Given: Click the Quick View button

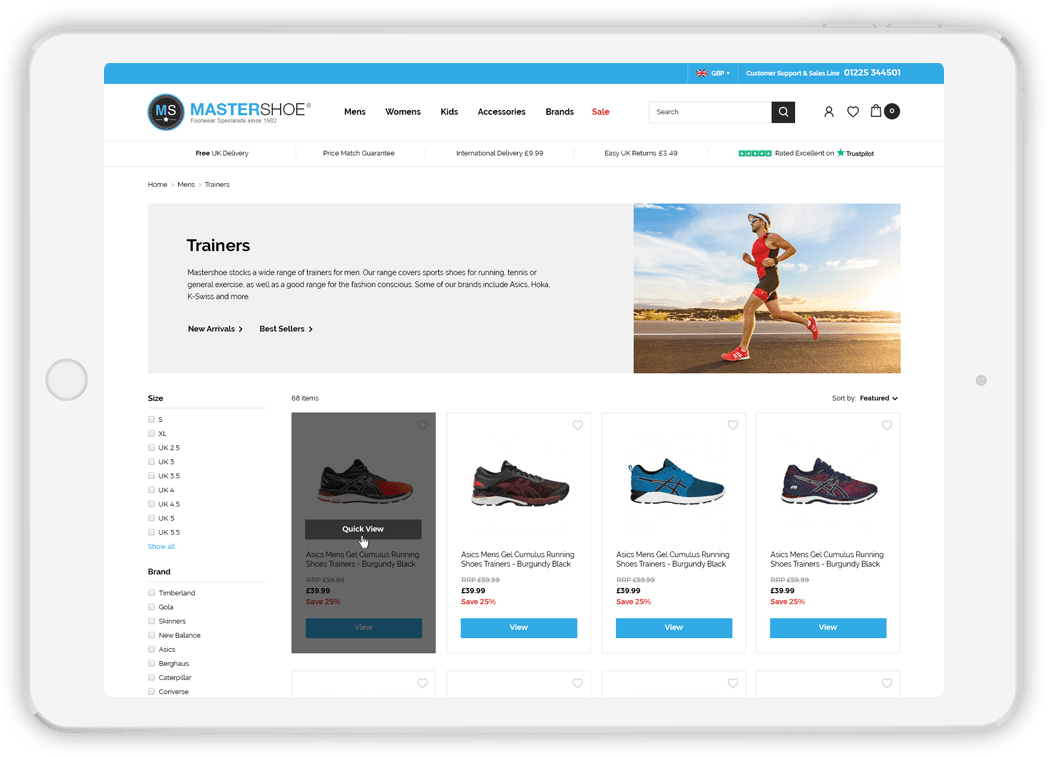Looking at the screenshot, I should point(363,529).
